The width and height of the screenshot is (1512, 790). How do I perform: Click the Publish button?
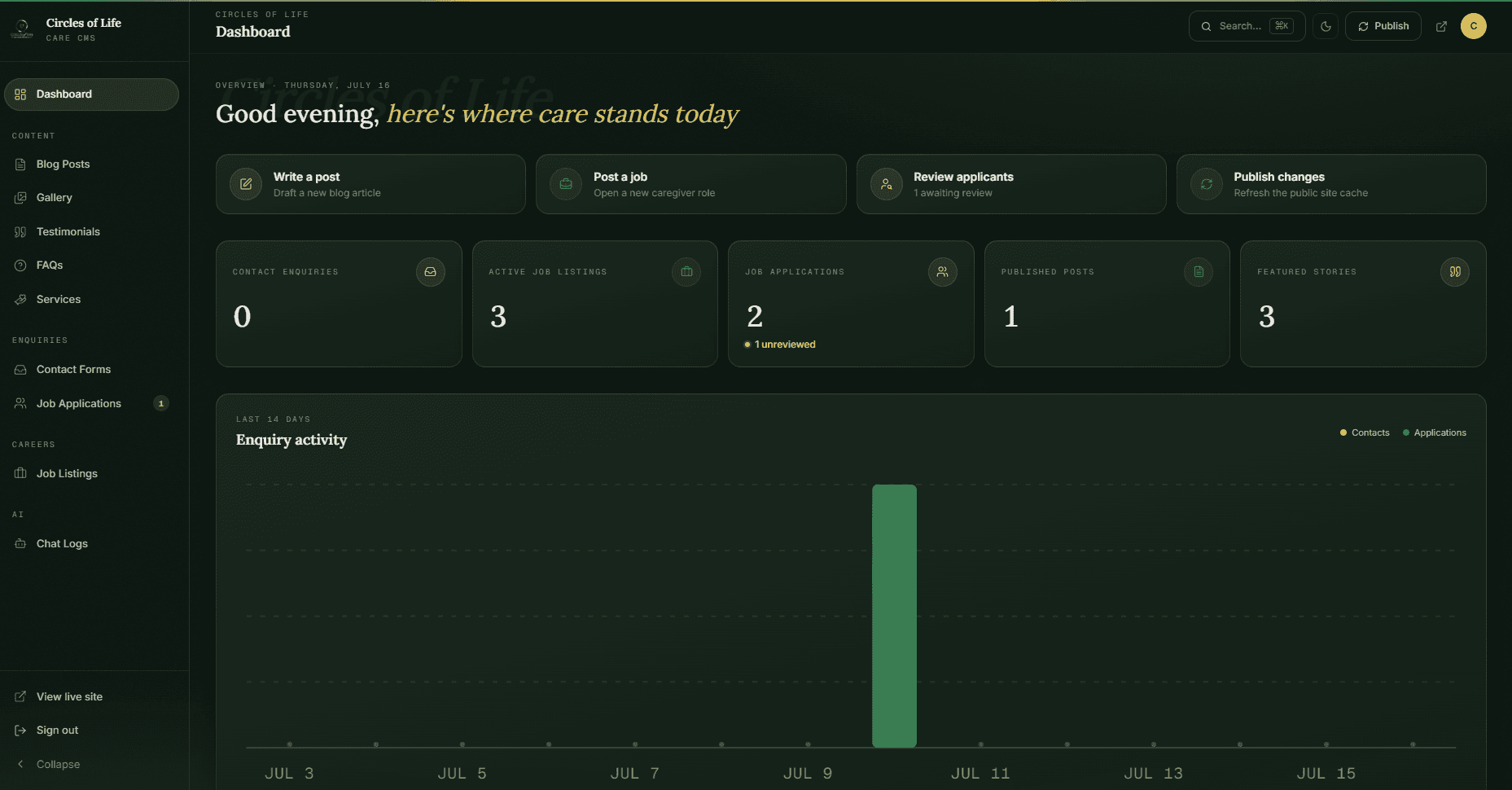[1383, 26]
